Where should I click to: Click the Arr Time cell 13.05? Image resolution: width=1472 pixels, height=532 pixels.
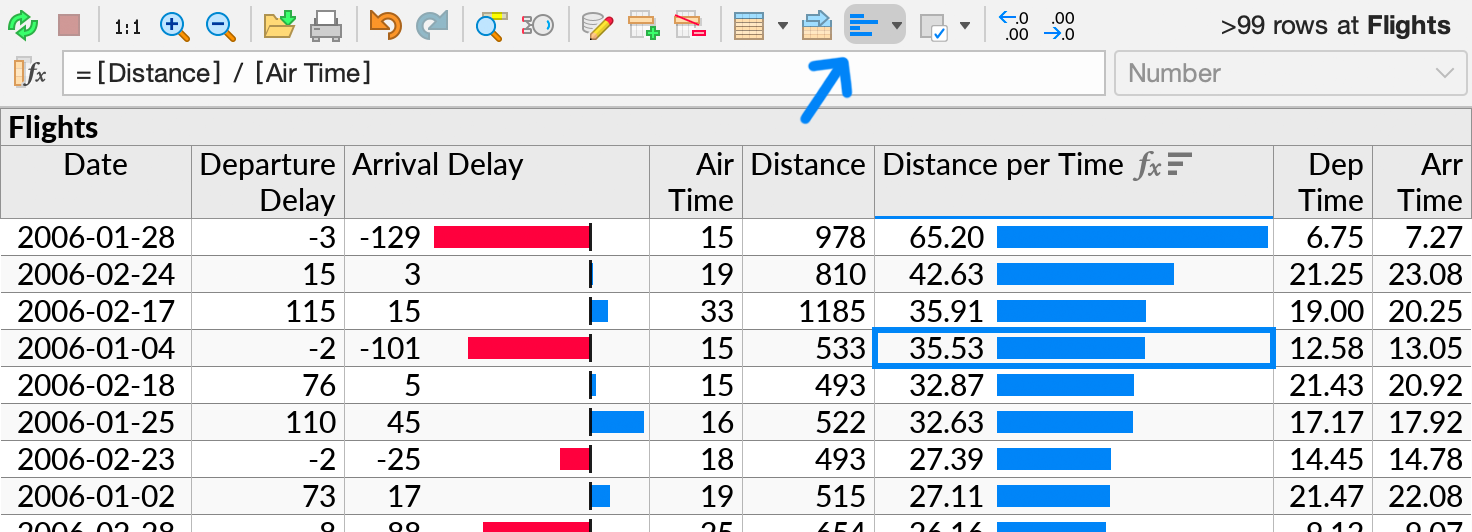(1422, 348)
